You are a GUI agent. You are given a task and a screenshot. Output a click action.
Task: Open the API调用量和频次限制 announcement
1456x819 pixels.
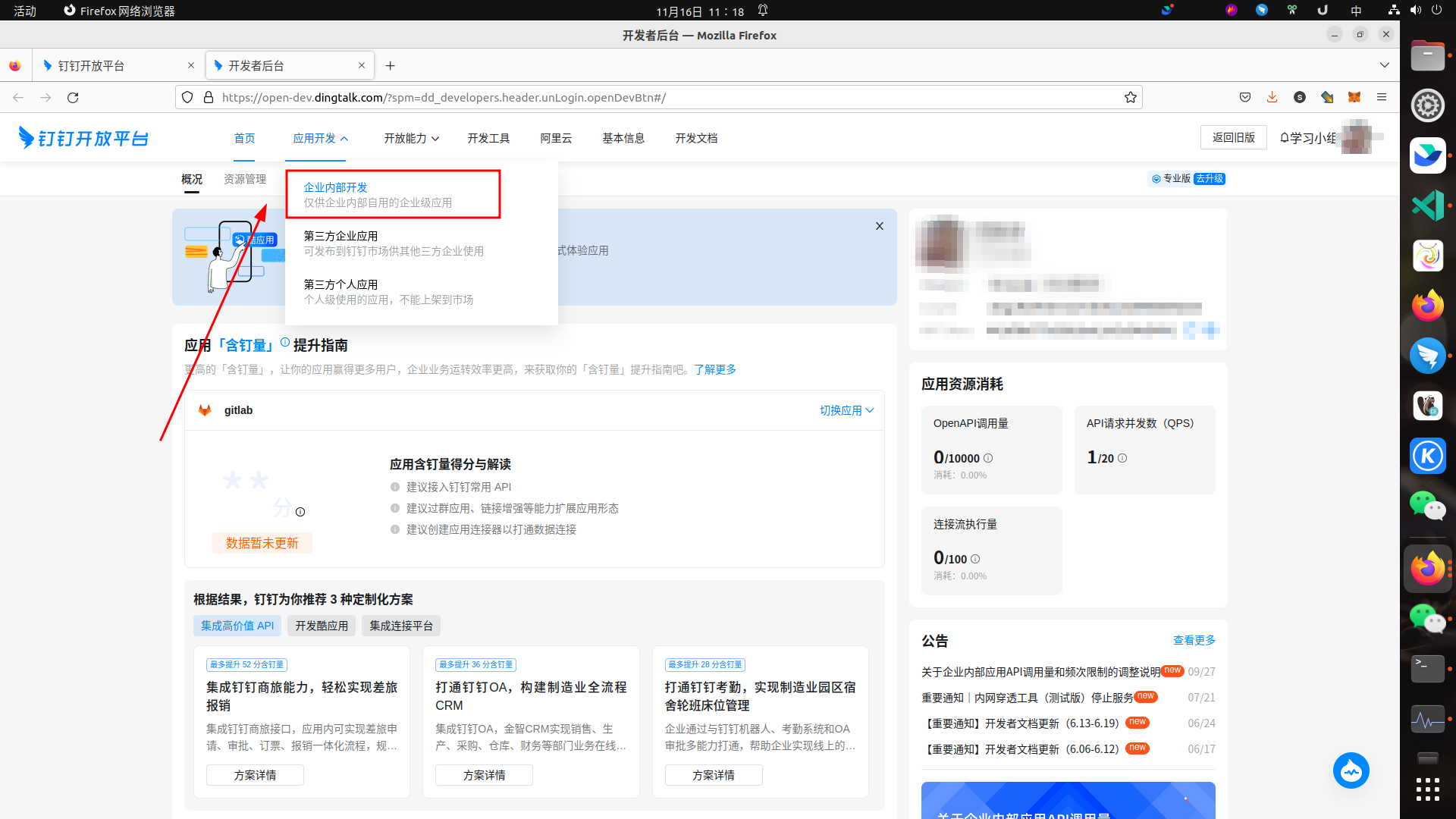pyautogui.click(x=1040, y=672)
